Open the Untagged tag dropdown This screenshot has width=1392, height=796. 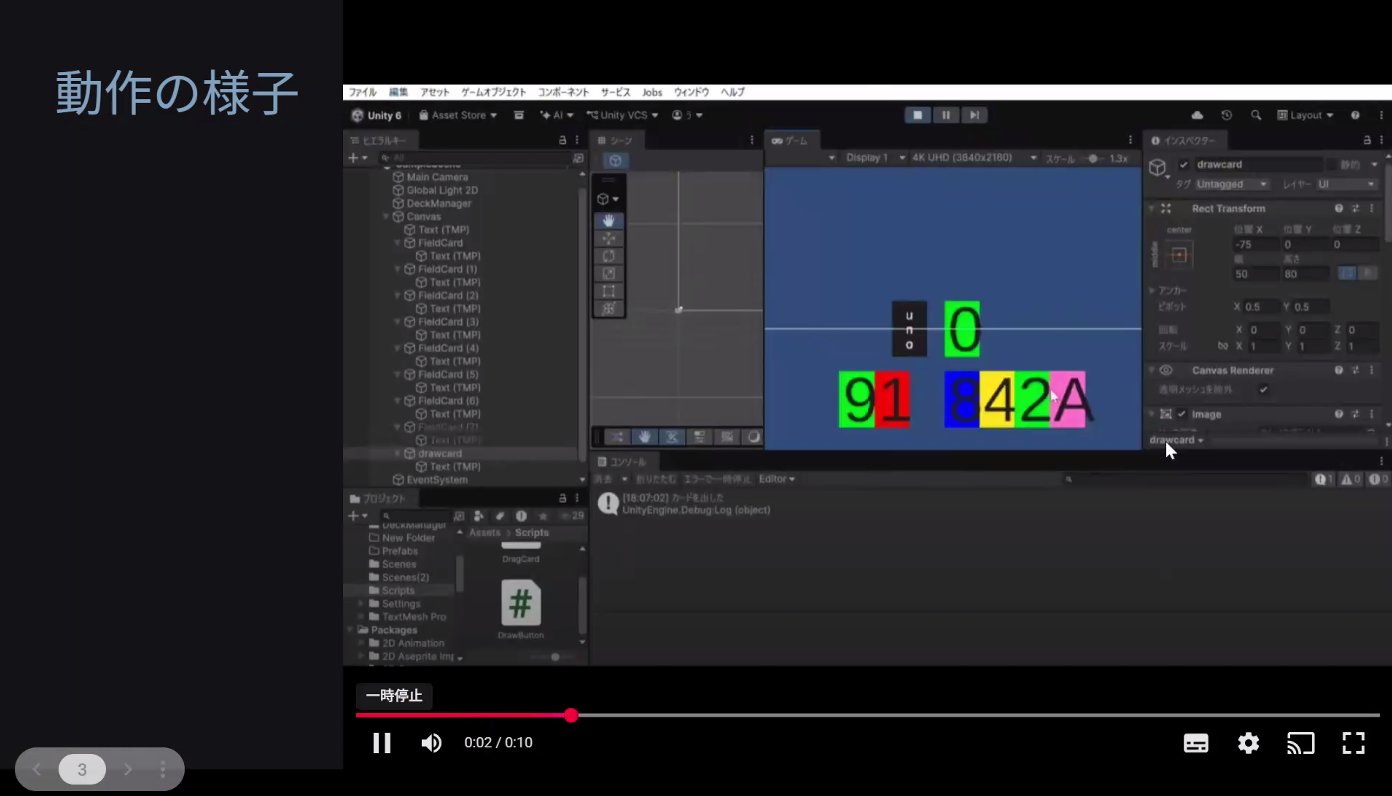point(1232,184)
